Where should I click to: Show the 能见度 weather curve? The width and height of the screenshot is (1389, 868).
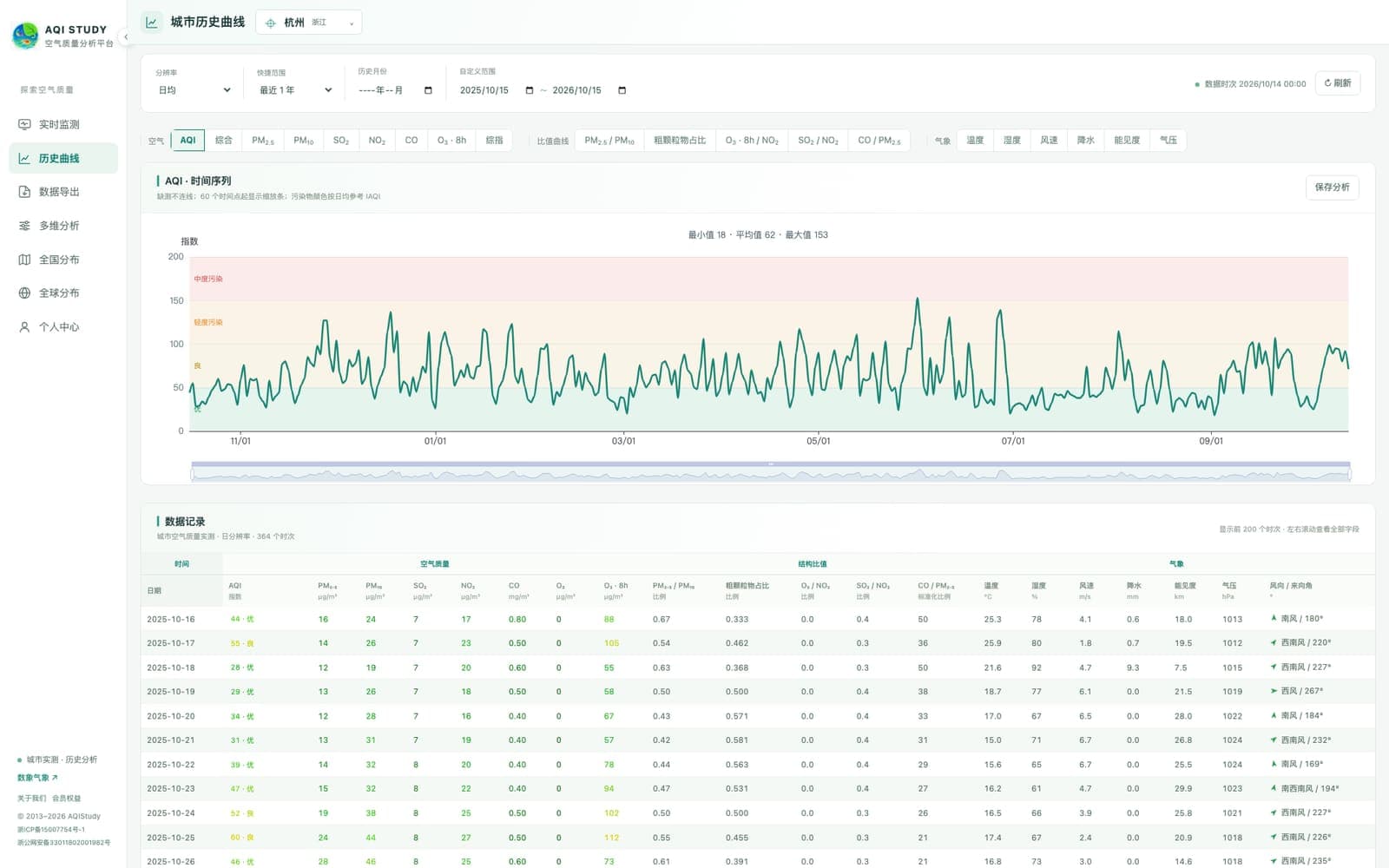coord(1127,141)
